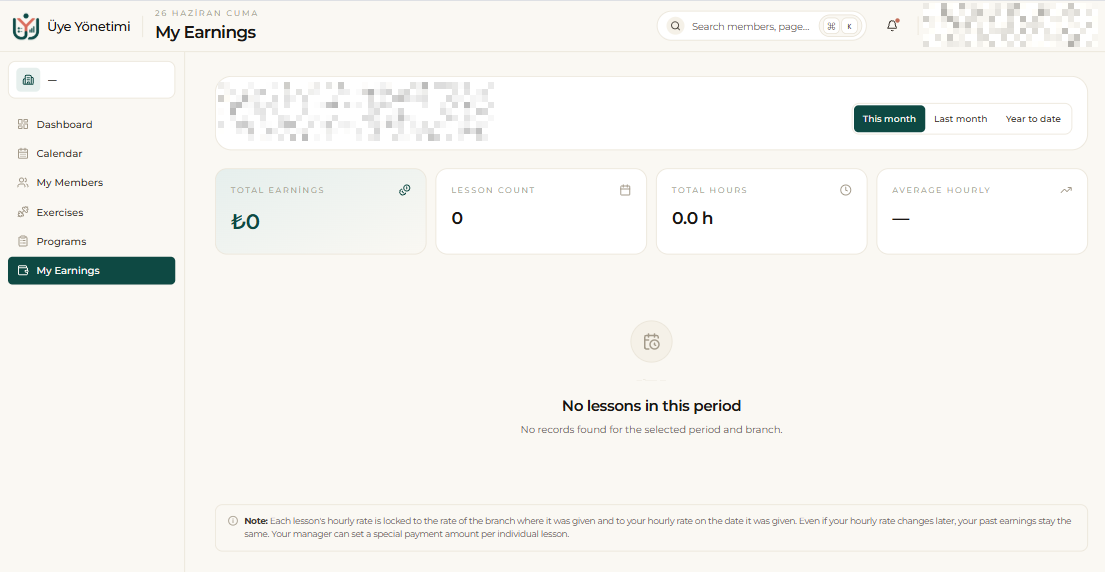Click the Average Hourly card
The image size is (1105, 572).
(x=982, y=211)
